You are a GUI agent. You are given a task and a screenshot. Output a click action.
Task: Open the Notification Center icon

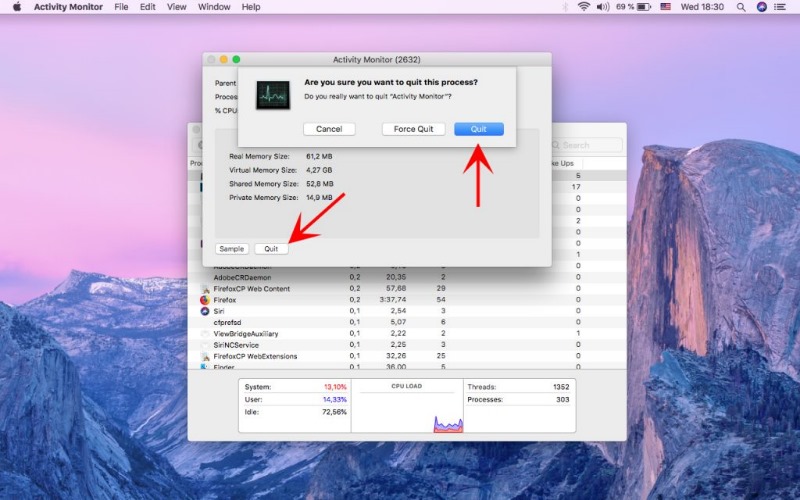(780, 7)
